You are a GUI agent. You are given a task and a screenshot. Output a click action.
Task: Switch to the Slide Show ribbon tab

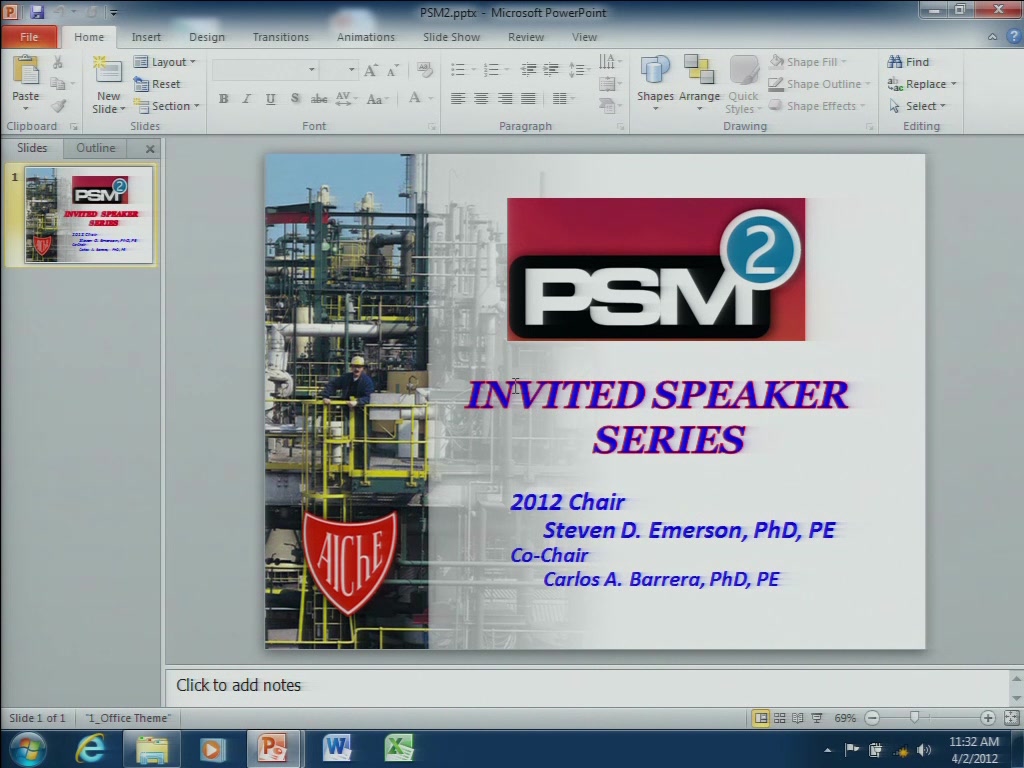click(x=451, y=37)
